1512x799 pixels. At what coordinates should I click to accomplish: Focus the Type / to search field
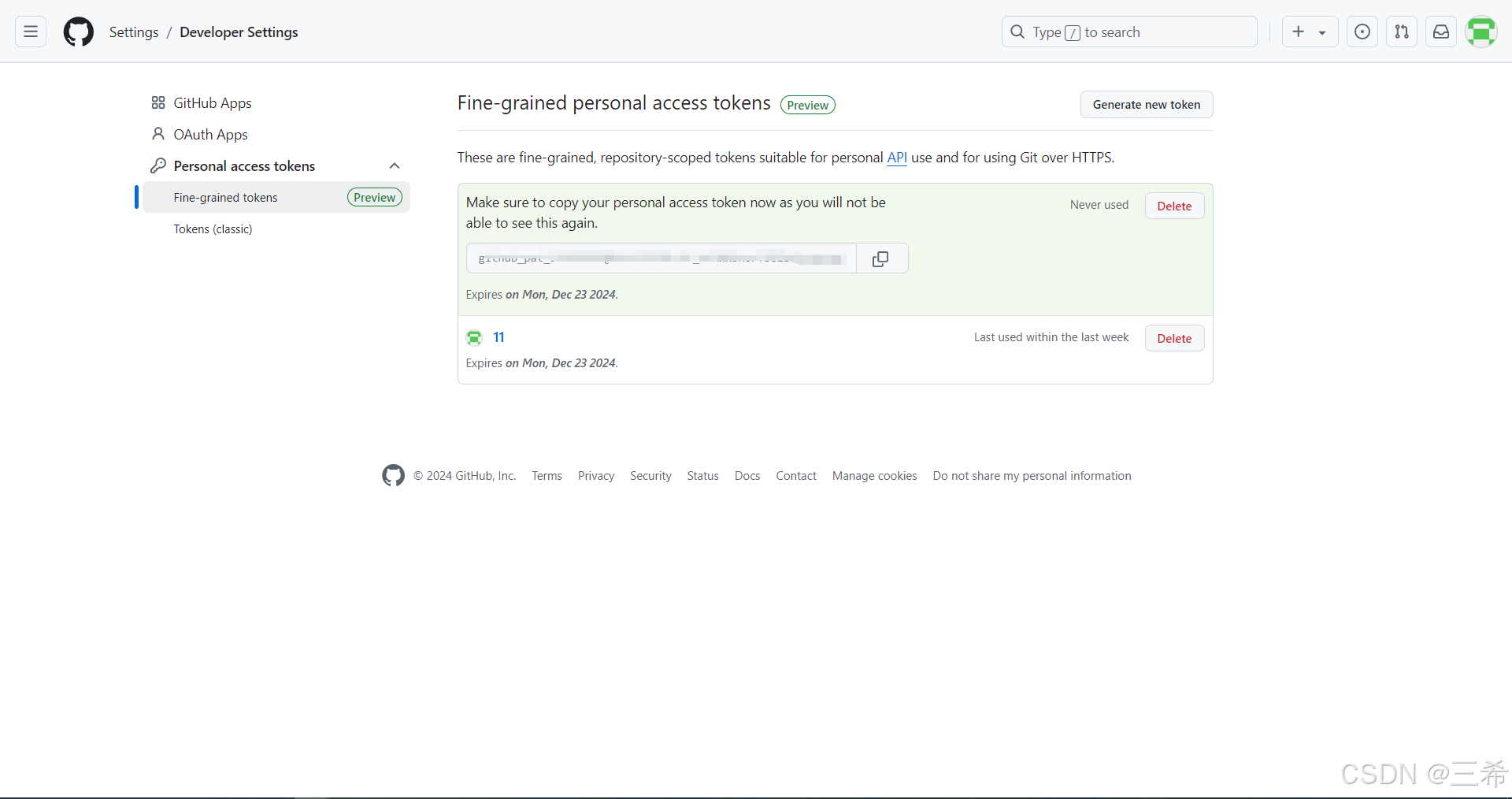(1129, 32)
